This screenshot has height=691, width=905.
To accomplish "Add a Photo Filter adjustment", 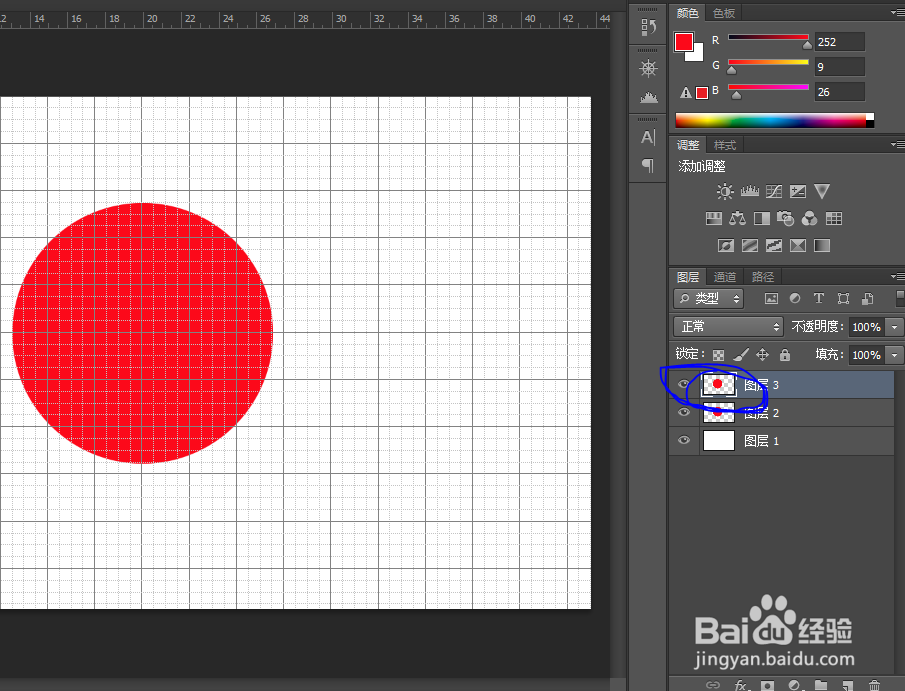I will tap(786, 218).
